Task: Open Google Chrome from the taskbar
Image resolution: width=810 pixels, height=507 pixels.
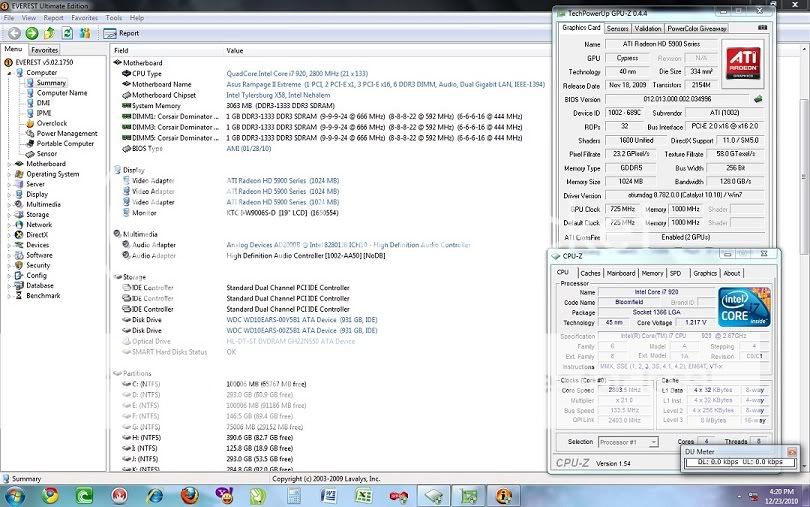Action: pos(50,496)
